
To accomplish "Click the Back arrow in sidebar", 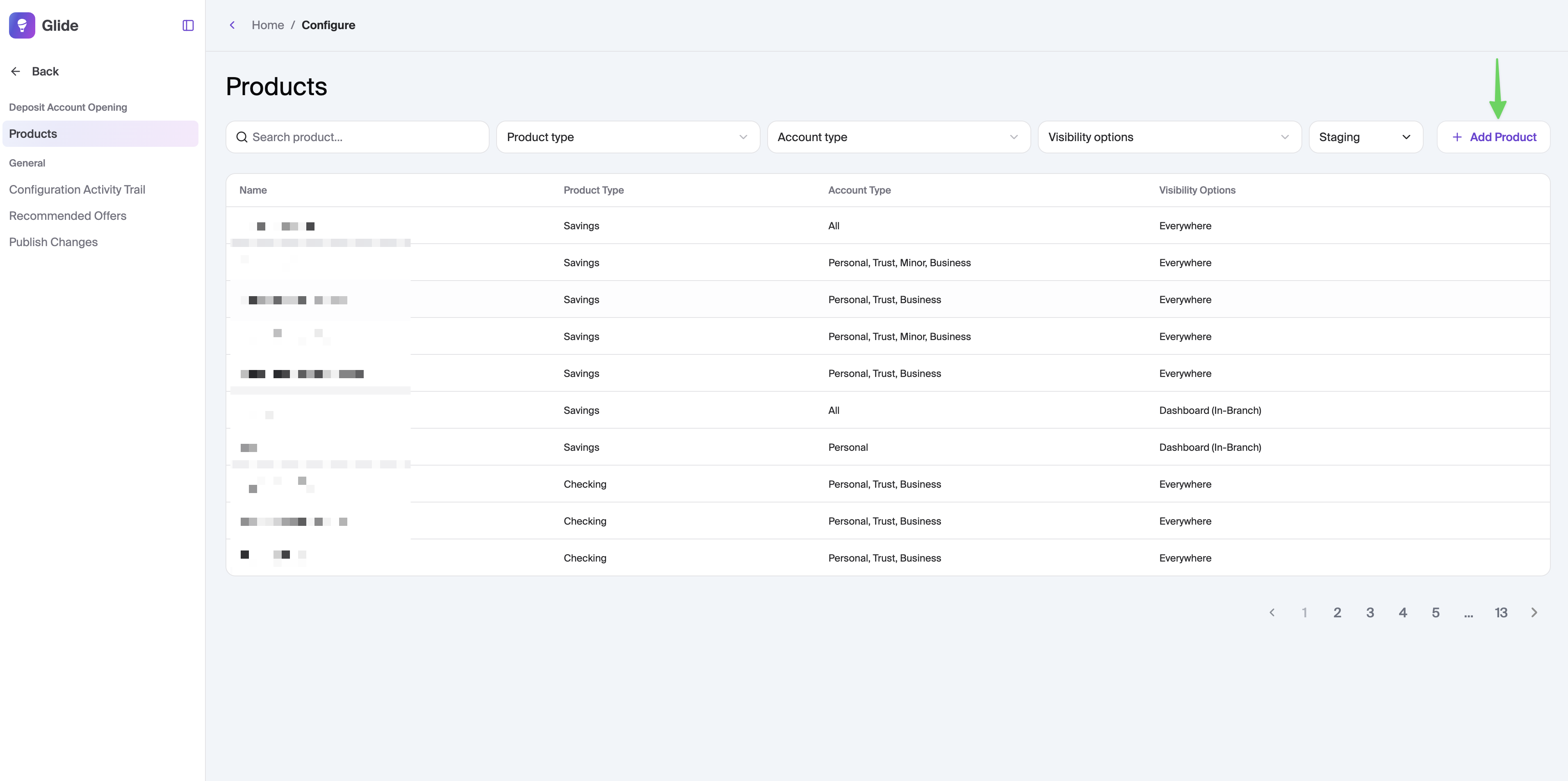I will coord(16,71).
